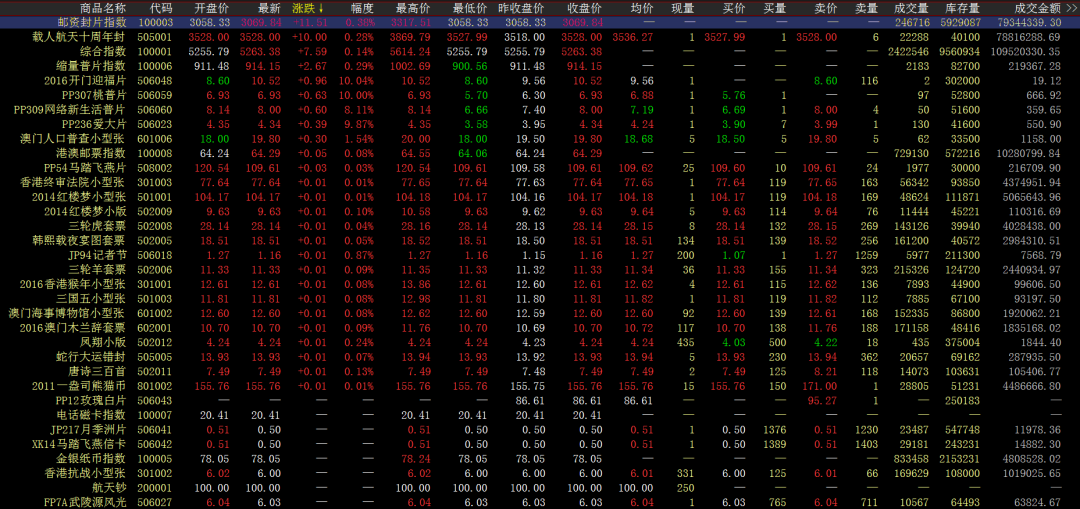Viewport: 1080px width, 509px height.
Task: Select the 缩量普片指数 row
Action: pyautogui.click(x=540, y=65)
